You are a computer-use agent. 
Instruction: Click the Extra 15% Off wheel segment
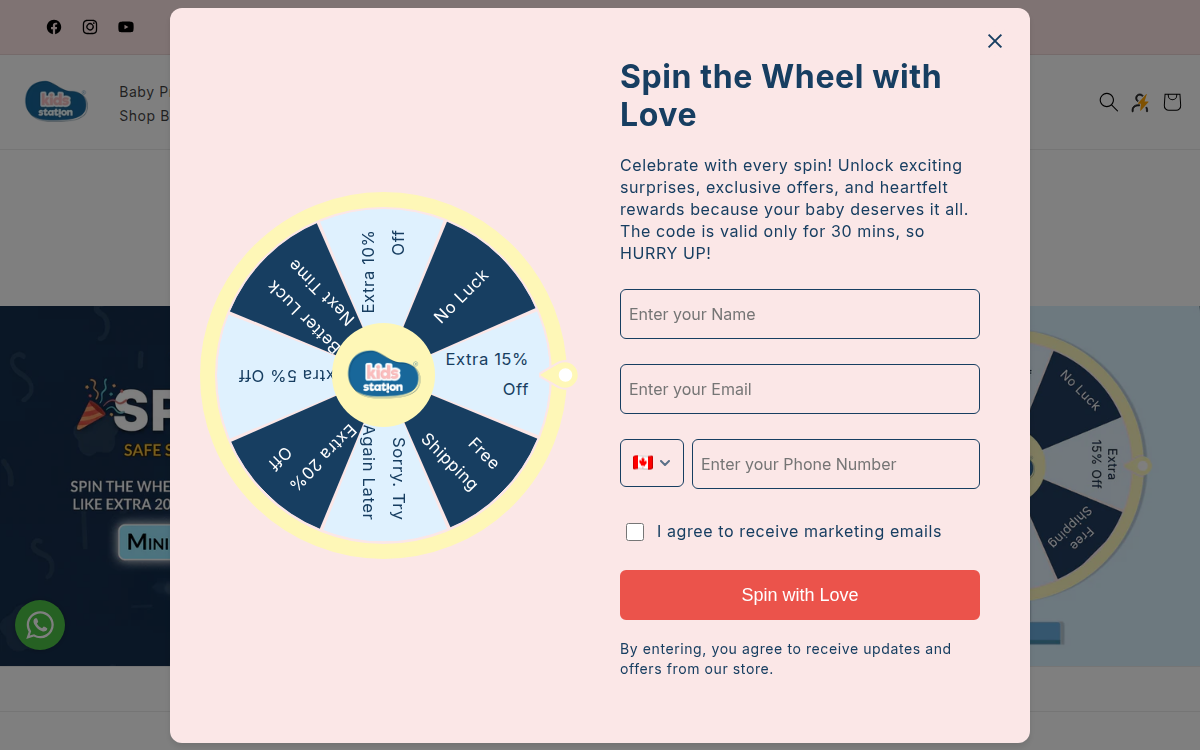tap(488, 374)
